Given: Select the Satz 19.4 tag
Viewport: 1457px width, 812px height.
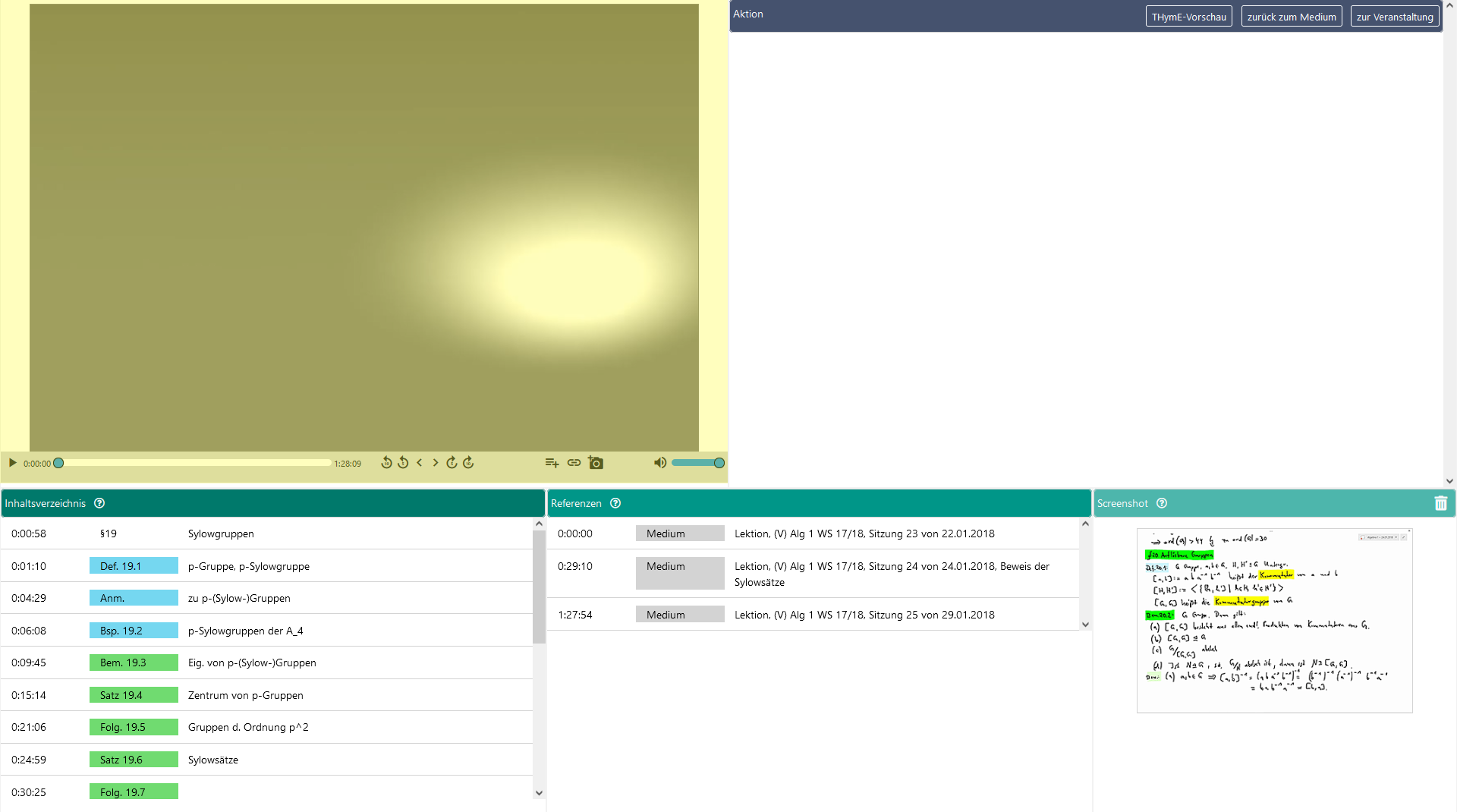Looking at the screenshot, I should pyautogui.click(x=134, y=695).
